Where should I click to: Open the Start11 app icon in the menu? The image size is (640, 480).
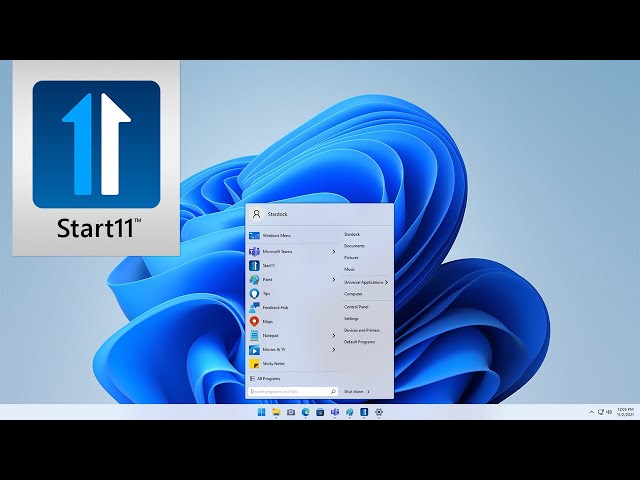click(254, 266)
